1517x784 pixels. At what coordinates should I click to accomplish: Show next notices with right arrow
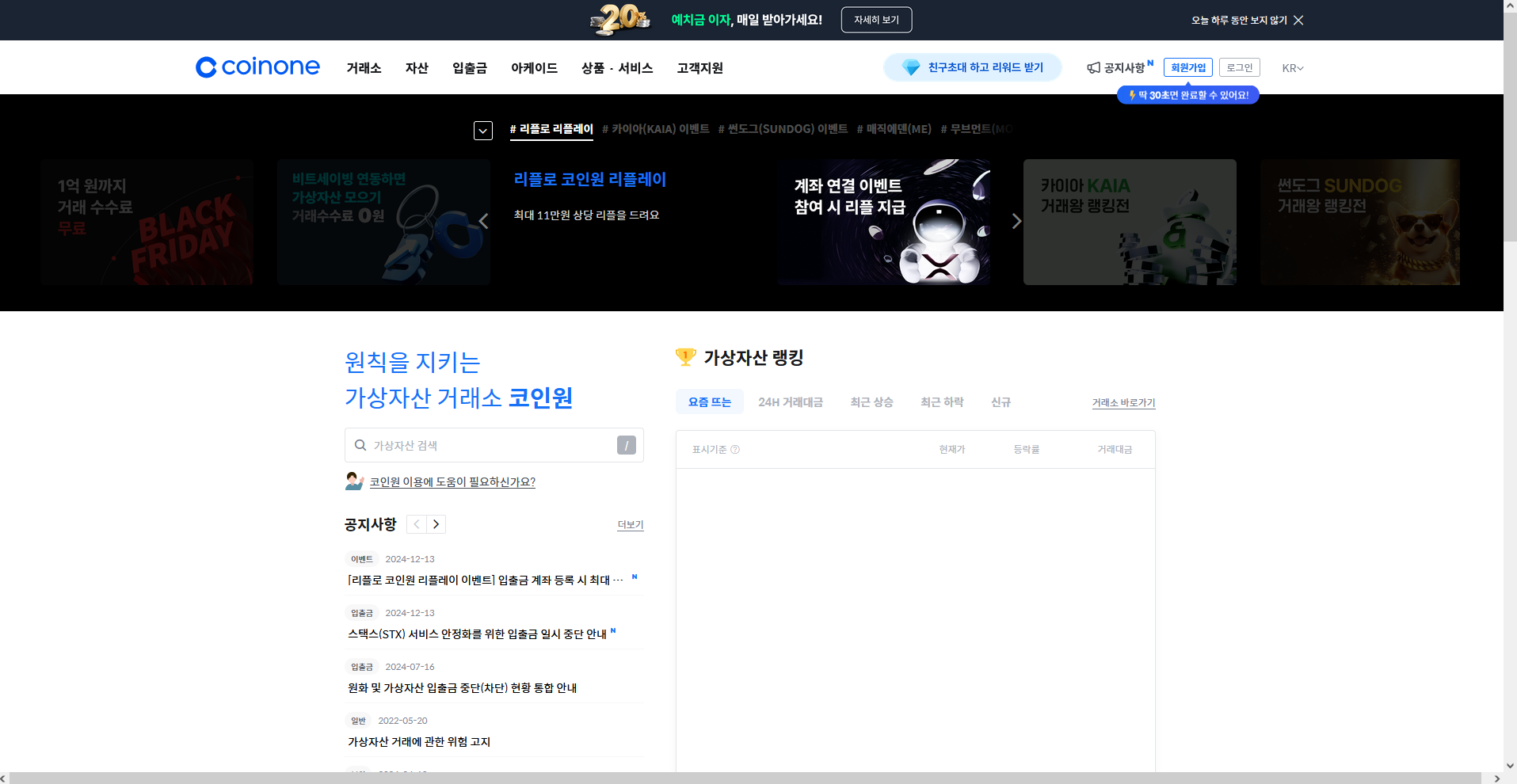(436, 524)
